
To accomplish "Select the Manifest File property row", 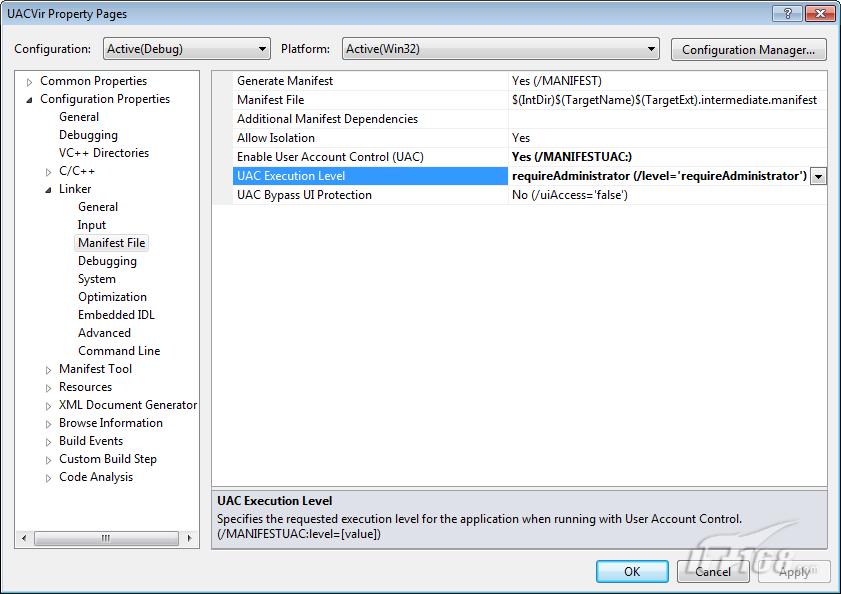I will pos(370,100).
